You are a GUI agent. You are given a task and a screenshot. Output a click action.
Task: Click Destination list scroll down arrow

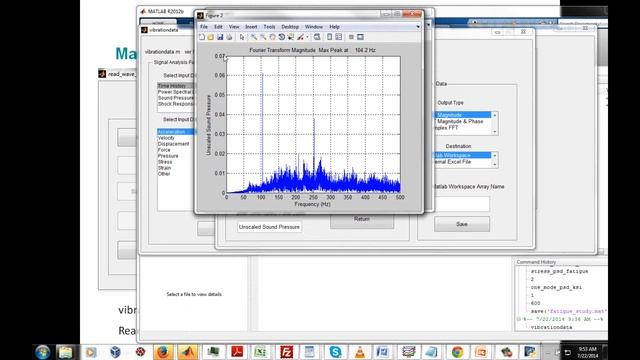click(x=495, y=164)
